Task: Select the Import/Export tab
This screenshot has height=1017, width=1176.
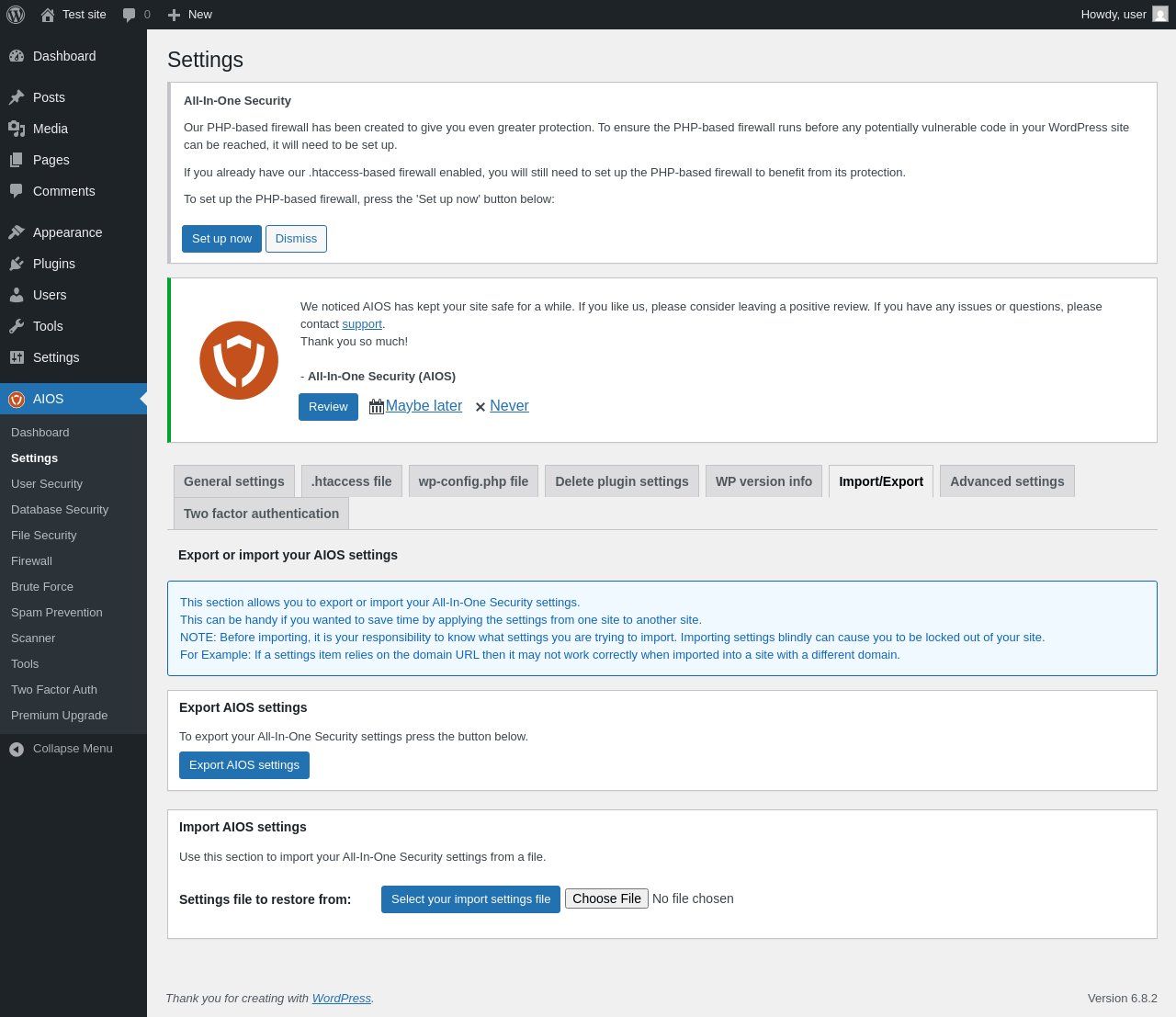Action: [x=881, y=481]
